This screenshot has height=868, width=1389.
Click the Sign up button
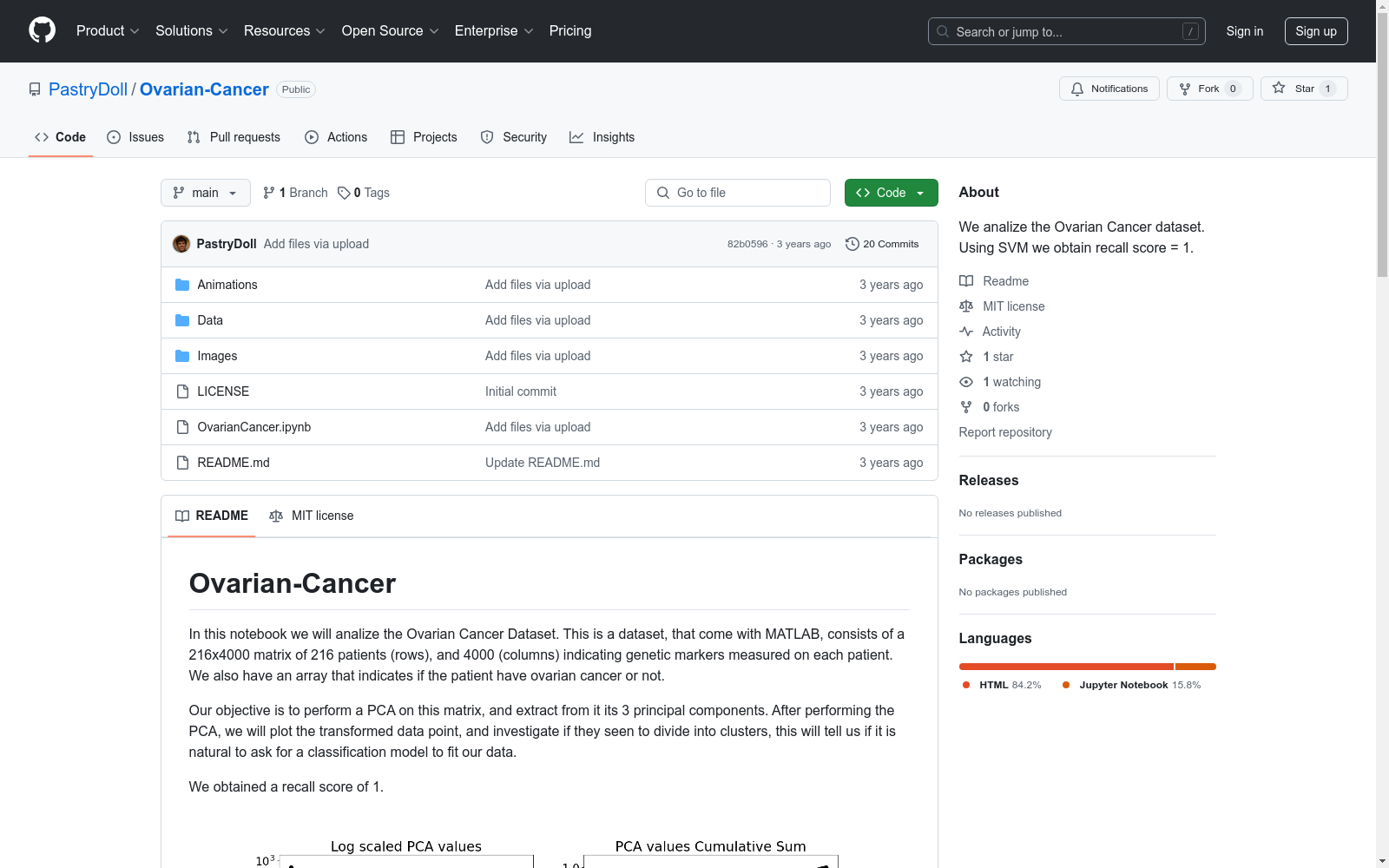pyautogui.click(x=1316, y=31)
